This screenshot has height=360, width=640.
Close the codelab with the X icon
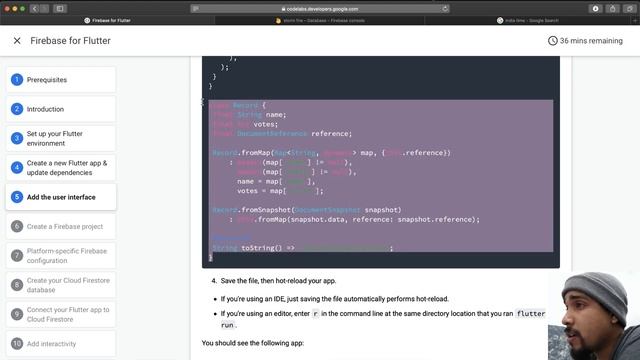(x=17, y=41)
